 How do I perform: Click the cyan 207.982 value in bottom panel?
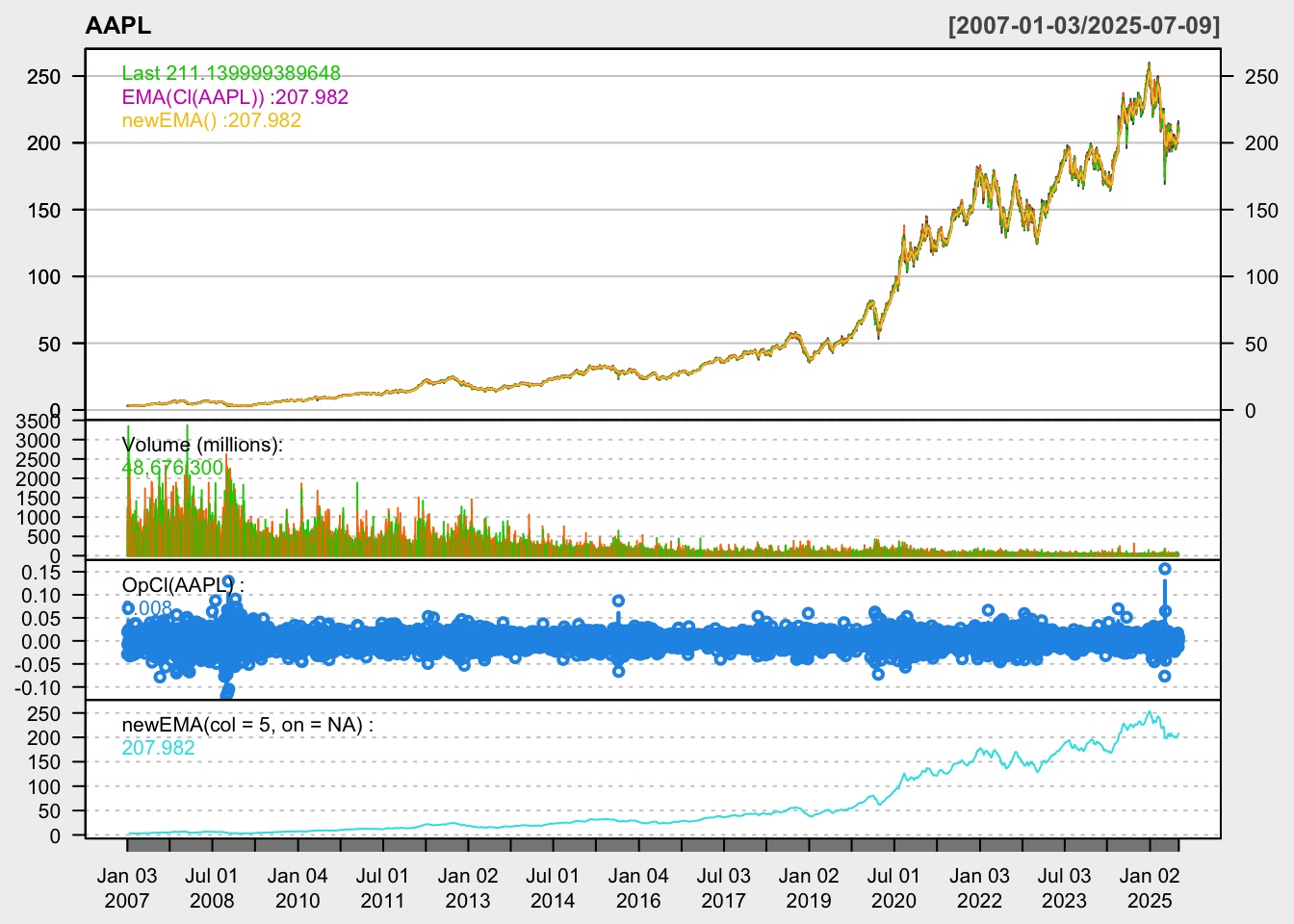click(158, 748)
